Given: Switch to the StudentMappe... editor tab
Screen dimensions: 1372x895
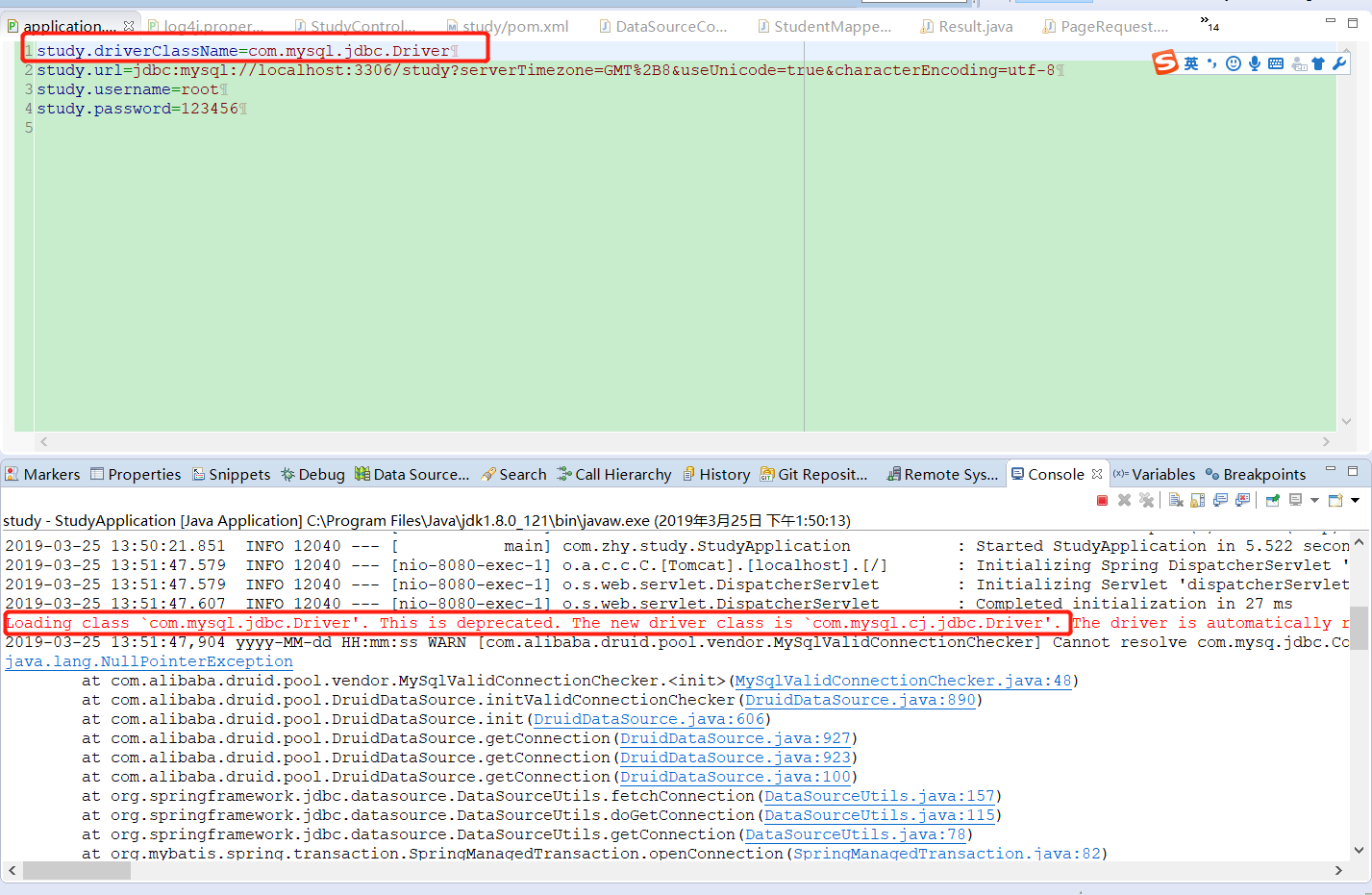Looking at the screenshot, I should [x=825, y=26].
